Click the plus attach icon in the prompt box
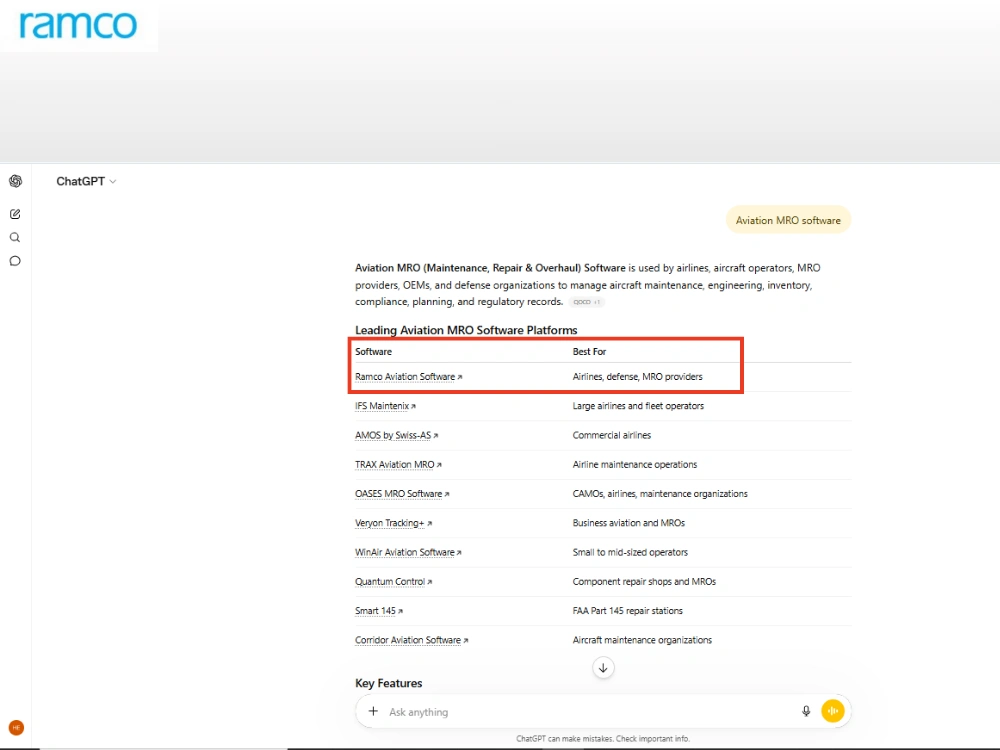The height and width of the screenshot is (750, 1000). (374, 711)
